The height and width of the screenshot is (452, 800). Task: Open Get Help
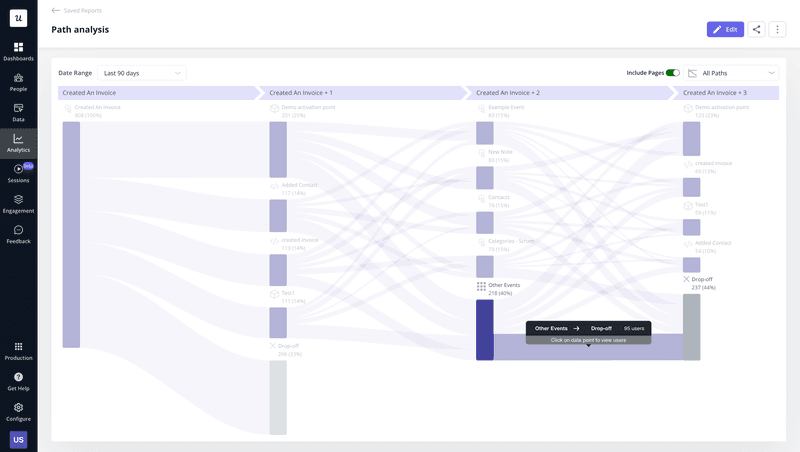click(x=18, y=382)
